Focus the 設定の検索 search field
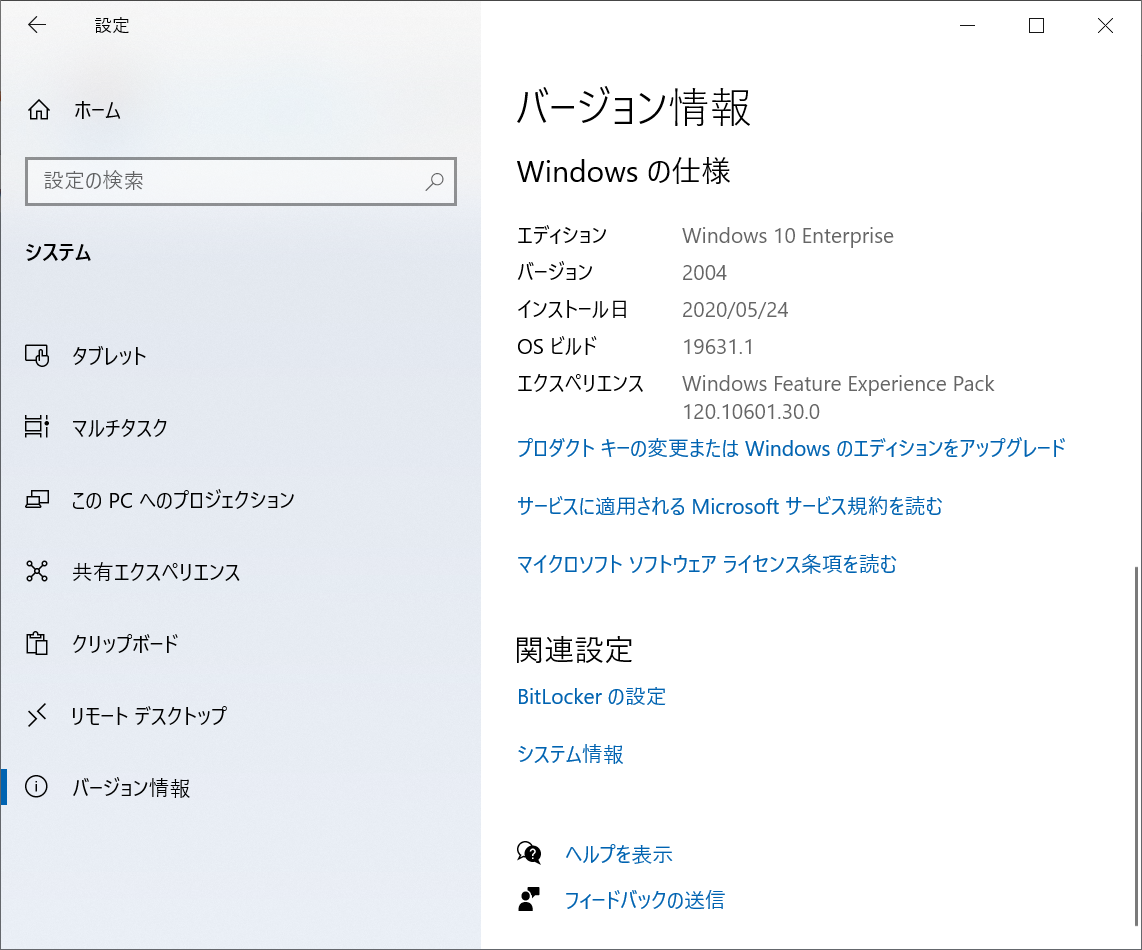 coord(241,181)
